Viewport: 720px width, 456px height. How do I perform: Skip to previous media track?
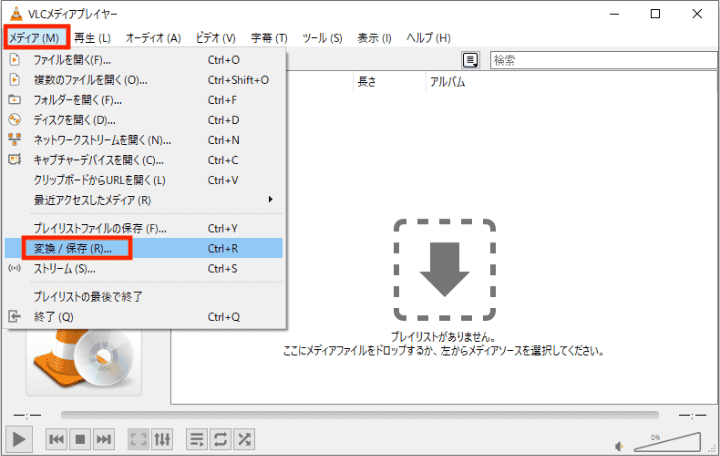pyautogui.click(x=56, y=439)
